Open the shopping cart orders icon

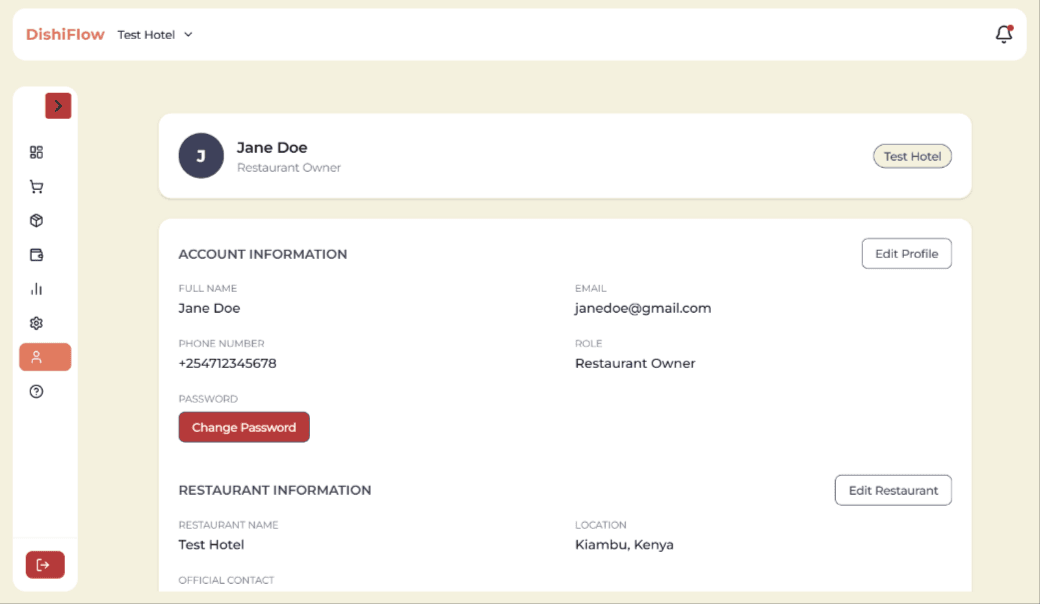[x=37, y=187]
